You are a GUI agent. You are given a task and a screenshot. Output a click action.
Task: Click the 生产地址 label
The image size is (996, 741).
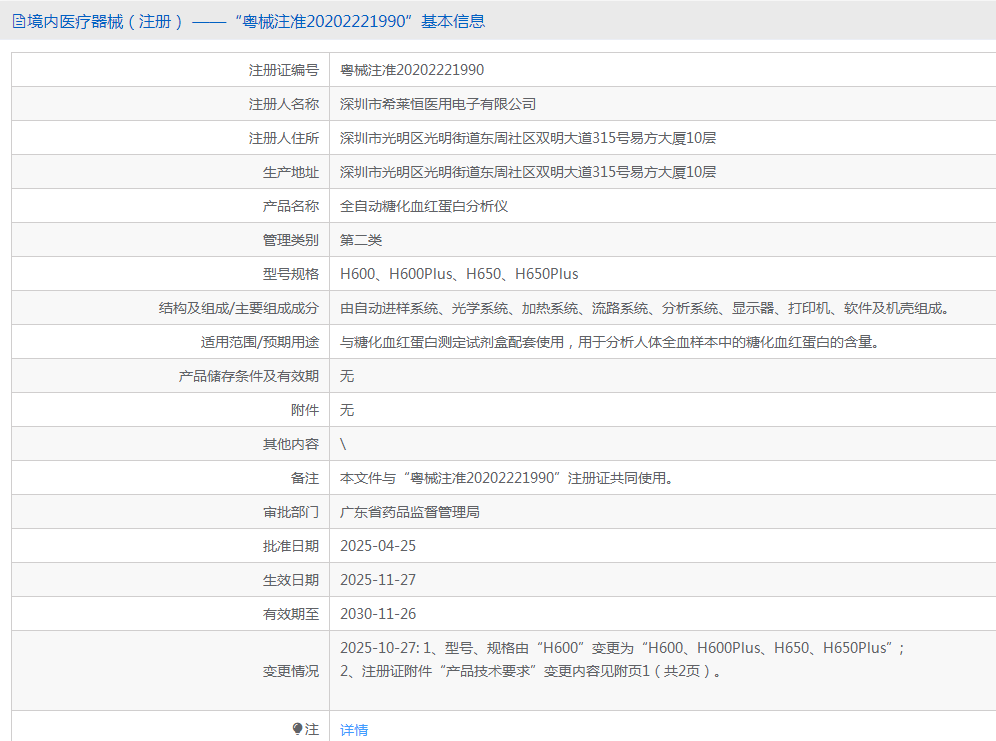pos(290,172)
